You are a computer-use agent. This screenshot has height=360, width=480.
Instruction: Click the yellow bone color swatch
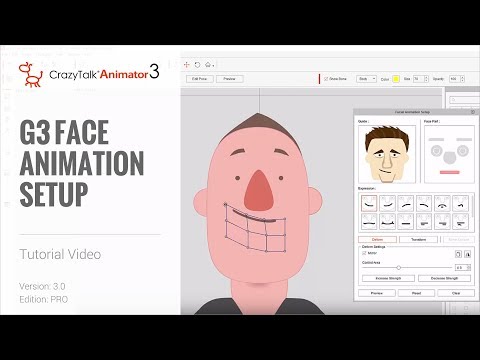coord(396,79)
